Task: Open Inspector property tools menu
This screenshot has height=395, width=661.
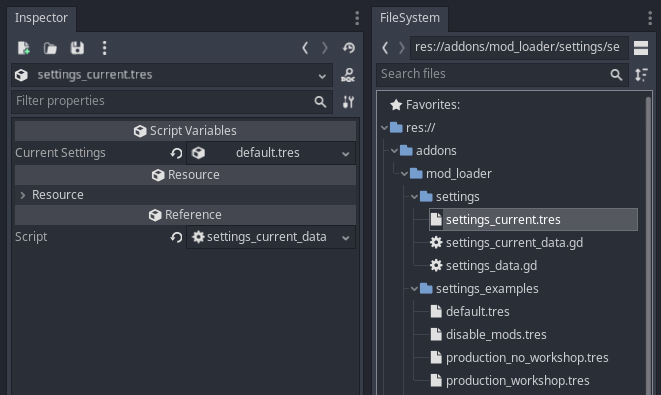Action: (x=348, y=102)
